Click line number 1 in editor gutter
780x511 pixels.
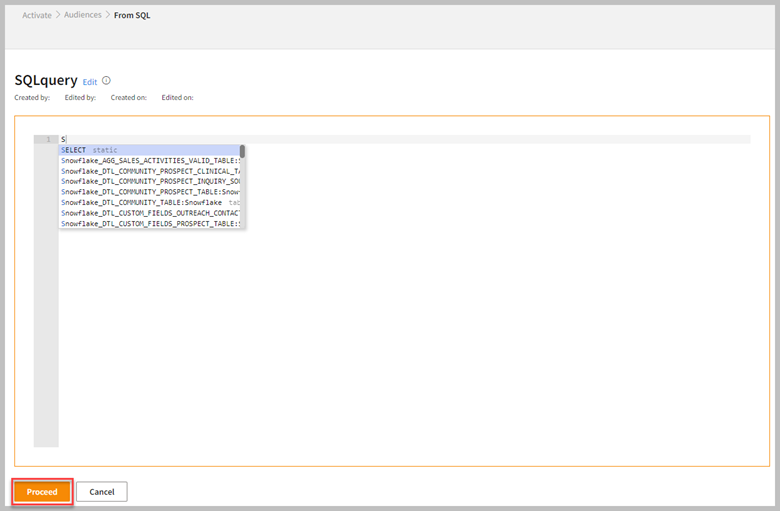46,139
